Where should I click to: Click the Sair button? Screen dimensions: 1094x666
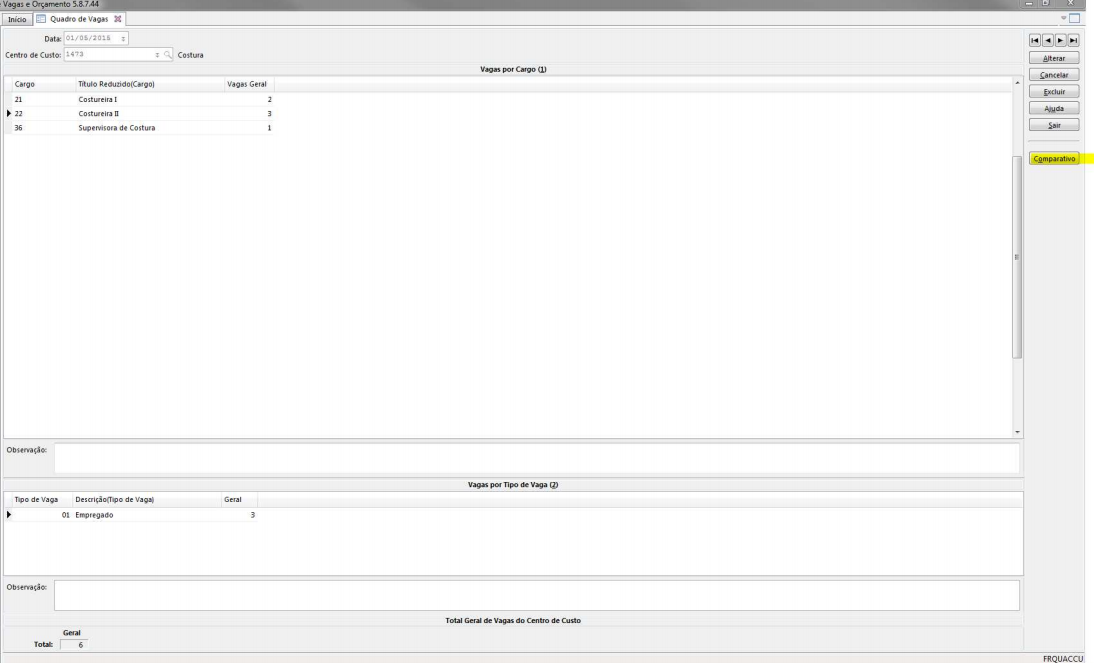1060,125
